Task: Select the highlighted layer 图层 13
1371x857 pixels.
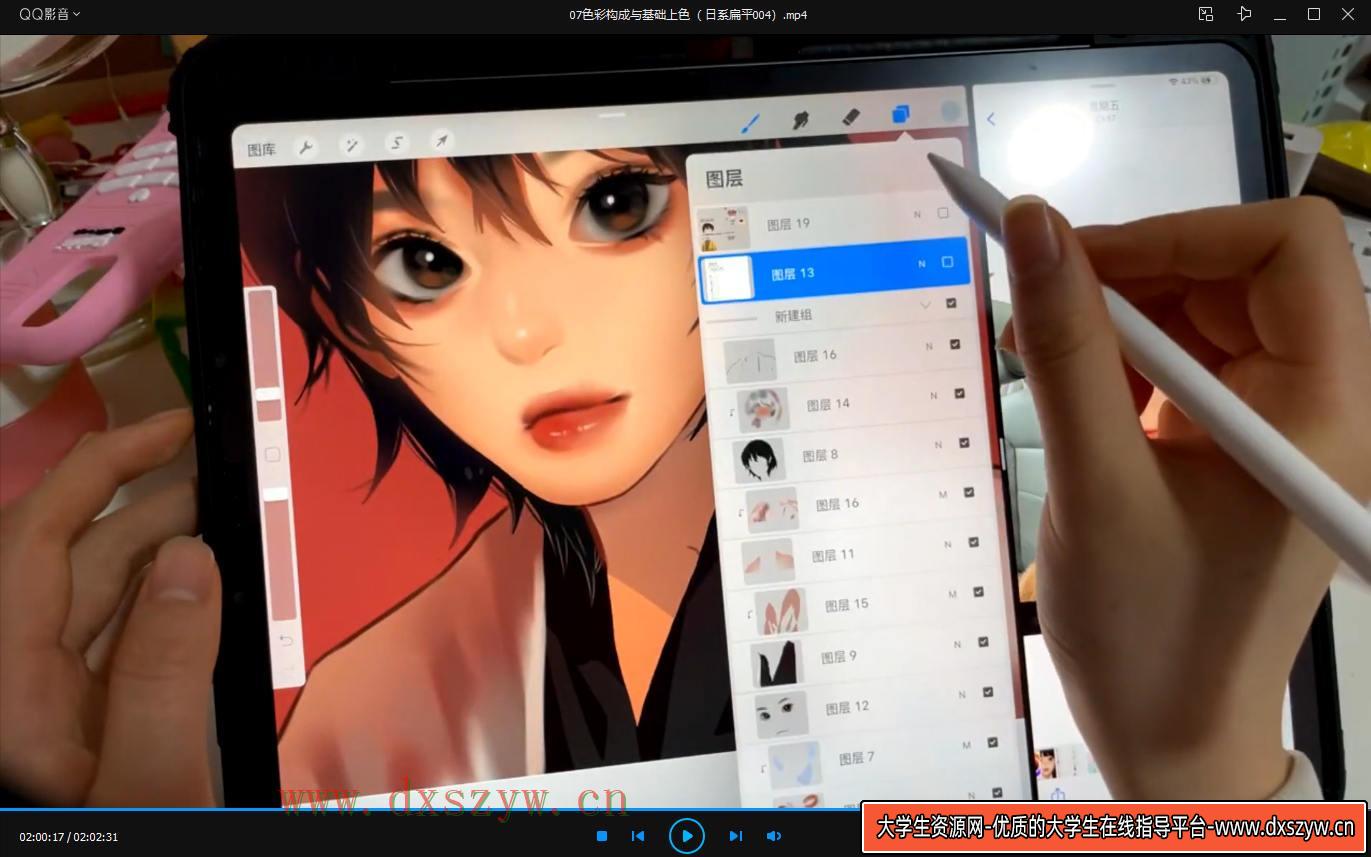Action: pos(833,271)
